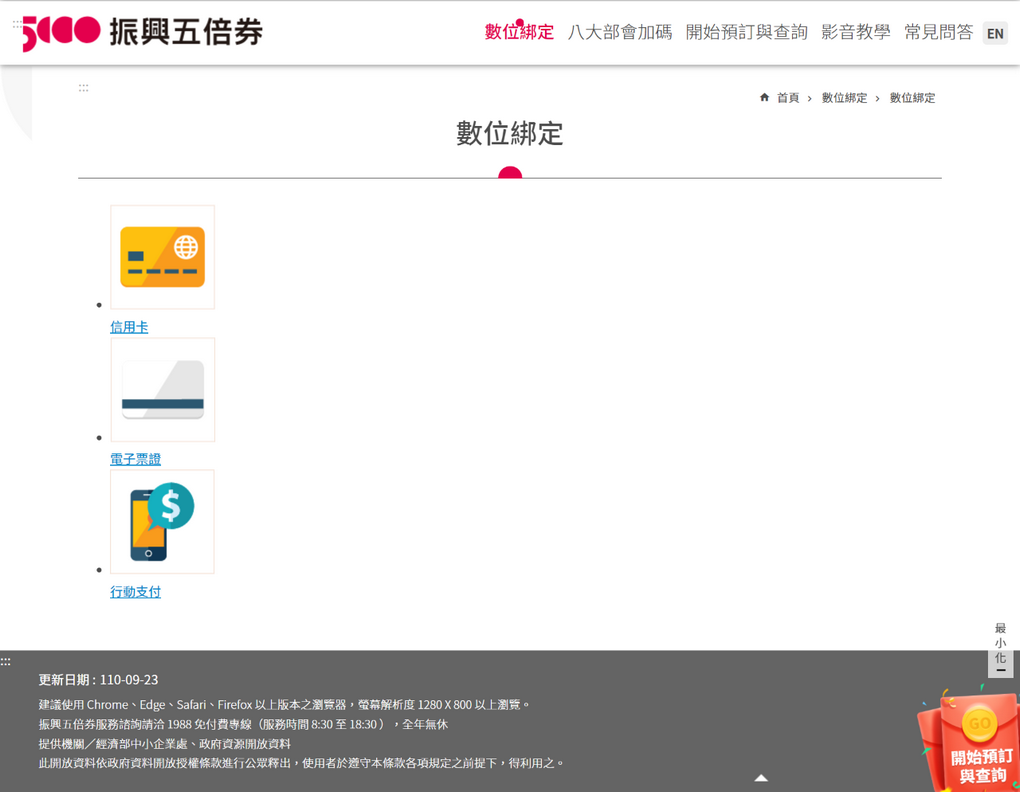Follow the 信用卡 link
This screenshot has height=792, width=1020.
point(129,327)
